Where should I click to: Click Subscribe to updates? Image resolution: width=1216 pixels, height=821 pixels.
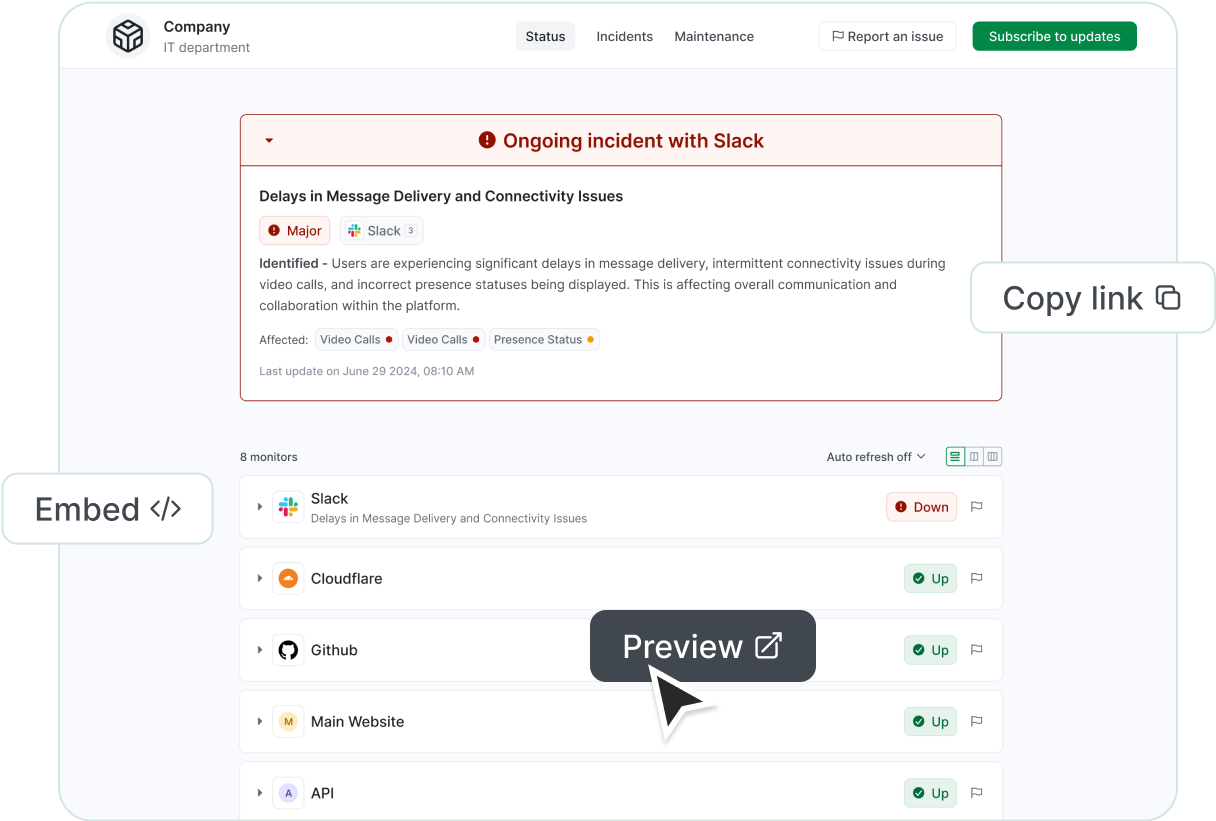[1054, 36]
